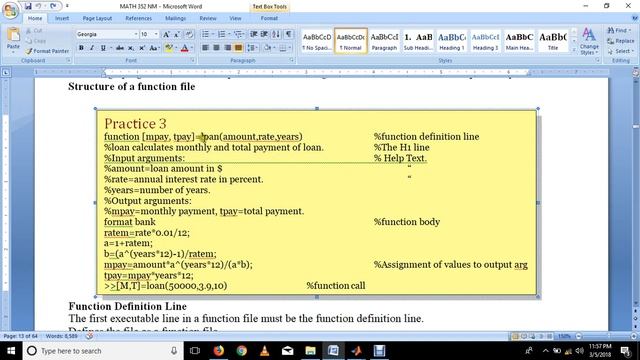Expand the Styles gallery More arrow

(574, 50)
